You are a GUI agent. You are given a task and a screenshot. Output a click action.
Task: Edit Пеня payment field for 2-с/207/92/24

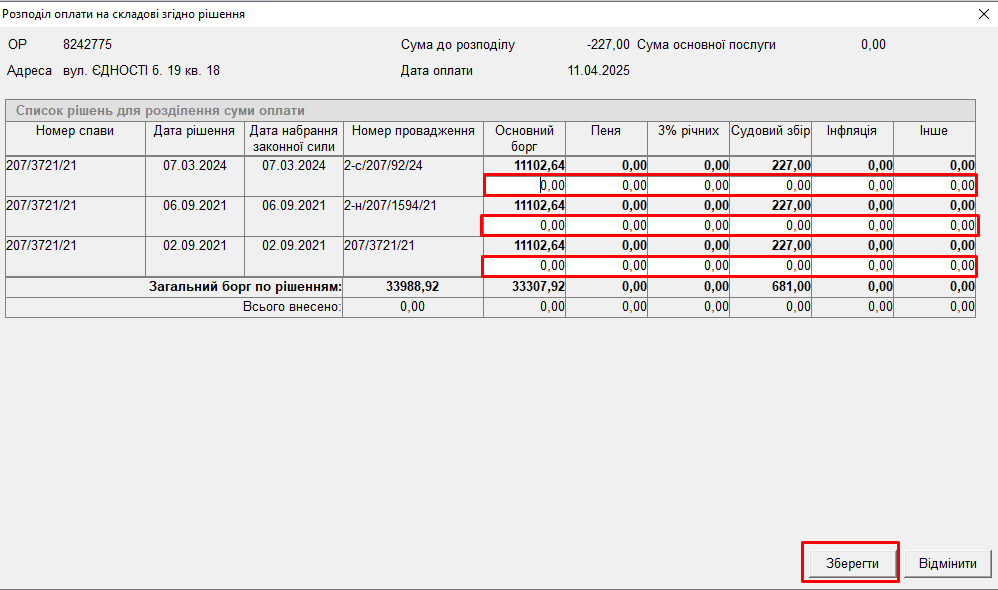pyautogui.click(x=607, y=185)
